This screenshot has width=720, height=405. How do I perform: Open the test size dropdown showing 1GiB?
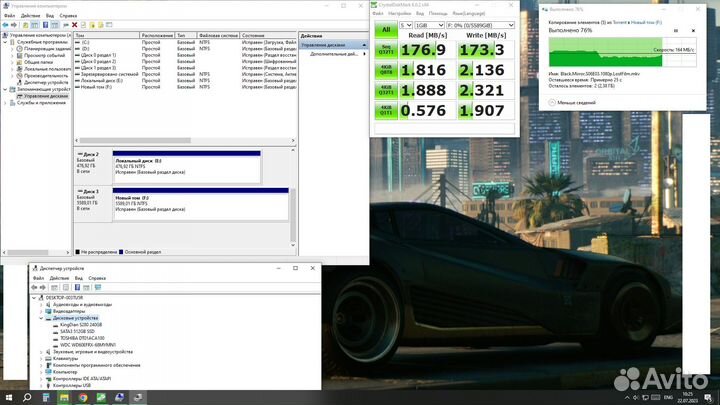point(429,25)
